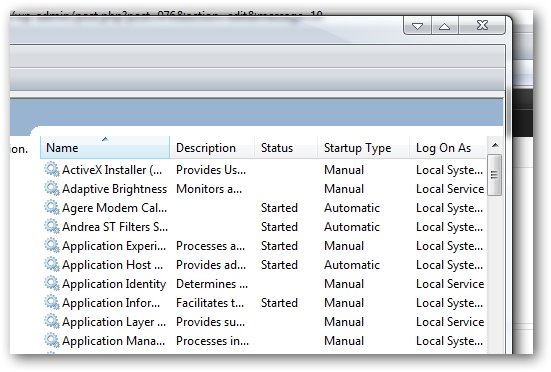Sort services by the Description column header
Viewport: 551px width, 372px height.
(212, 148)
